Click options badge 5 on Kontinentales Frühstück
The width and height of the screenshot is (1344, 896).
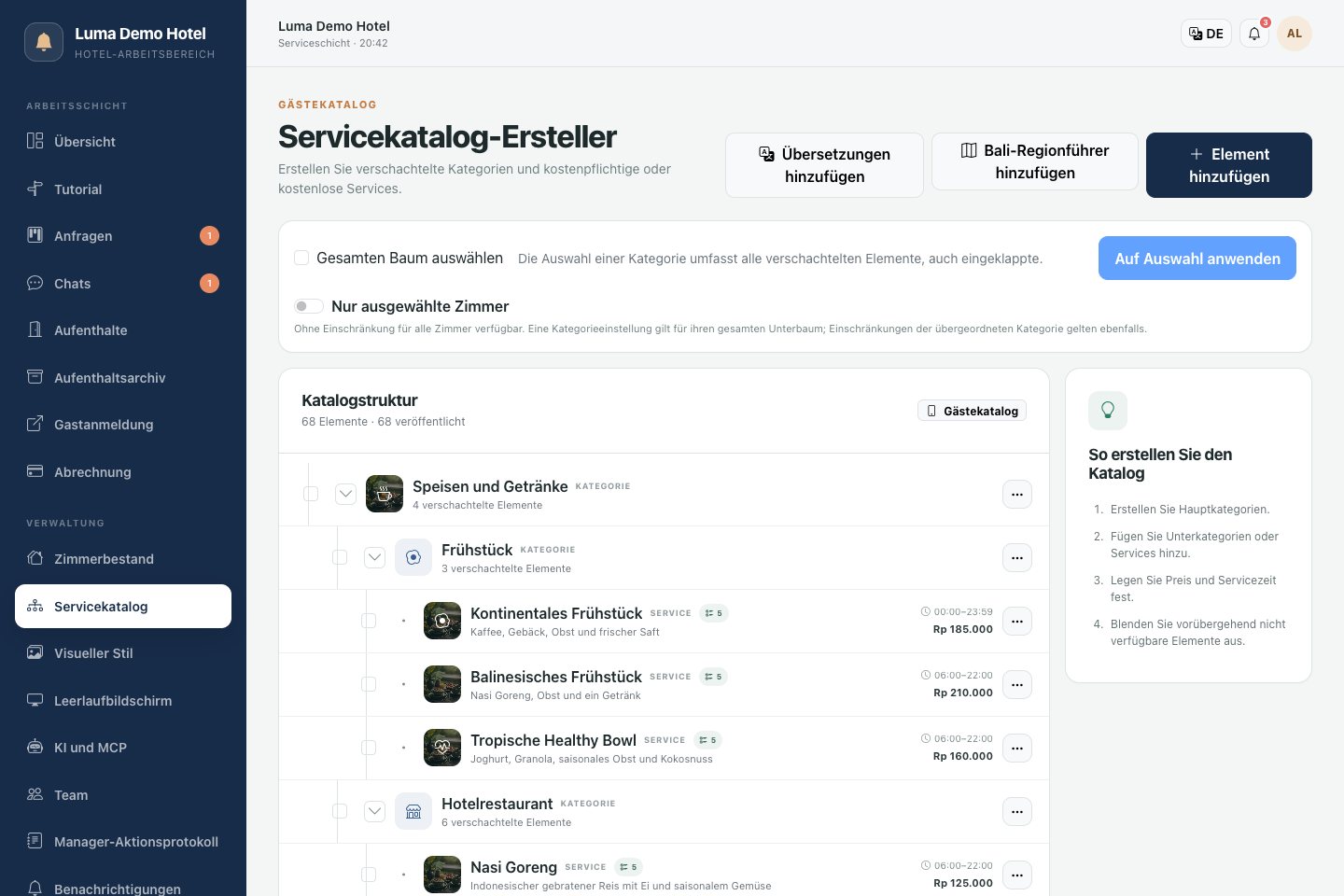point(714,613)
